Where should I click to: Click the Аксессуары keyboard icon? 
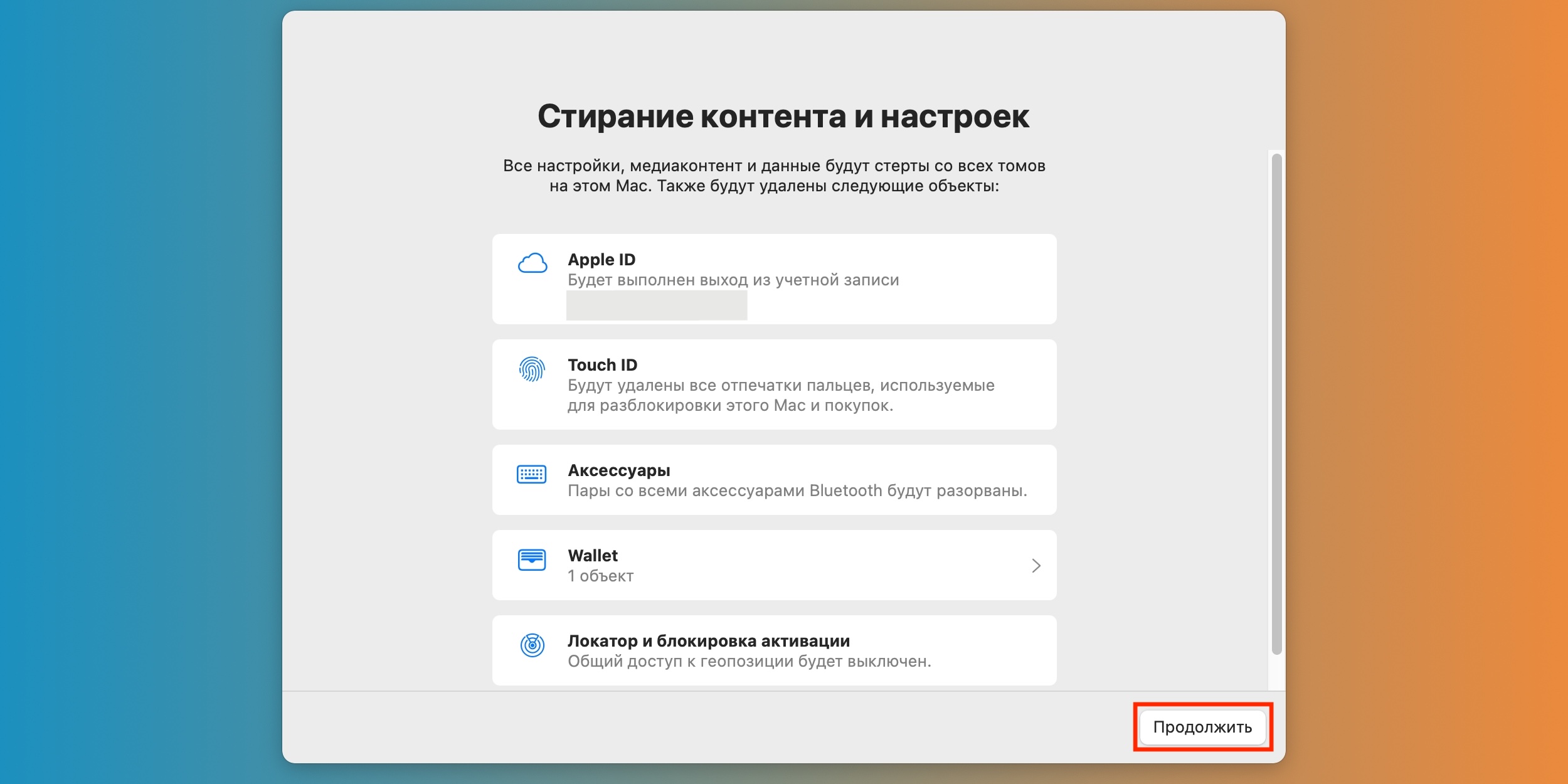pos(532,474)
